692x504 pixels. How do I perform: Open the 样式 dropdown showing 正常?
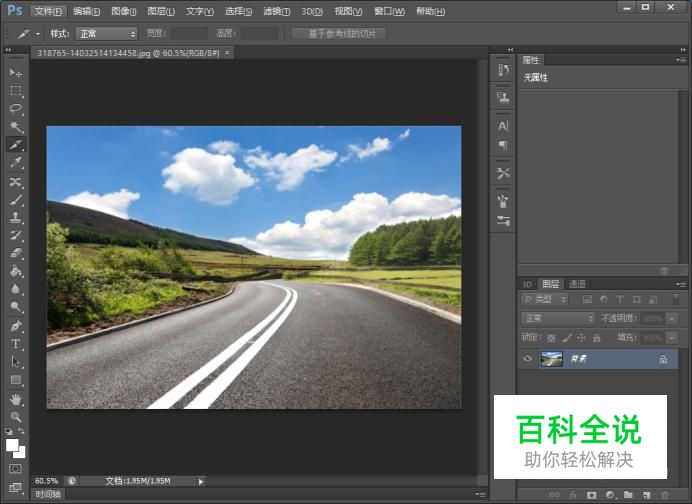tap(106, 34)
